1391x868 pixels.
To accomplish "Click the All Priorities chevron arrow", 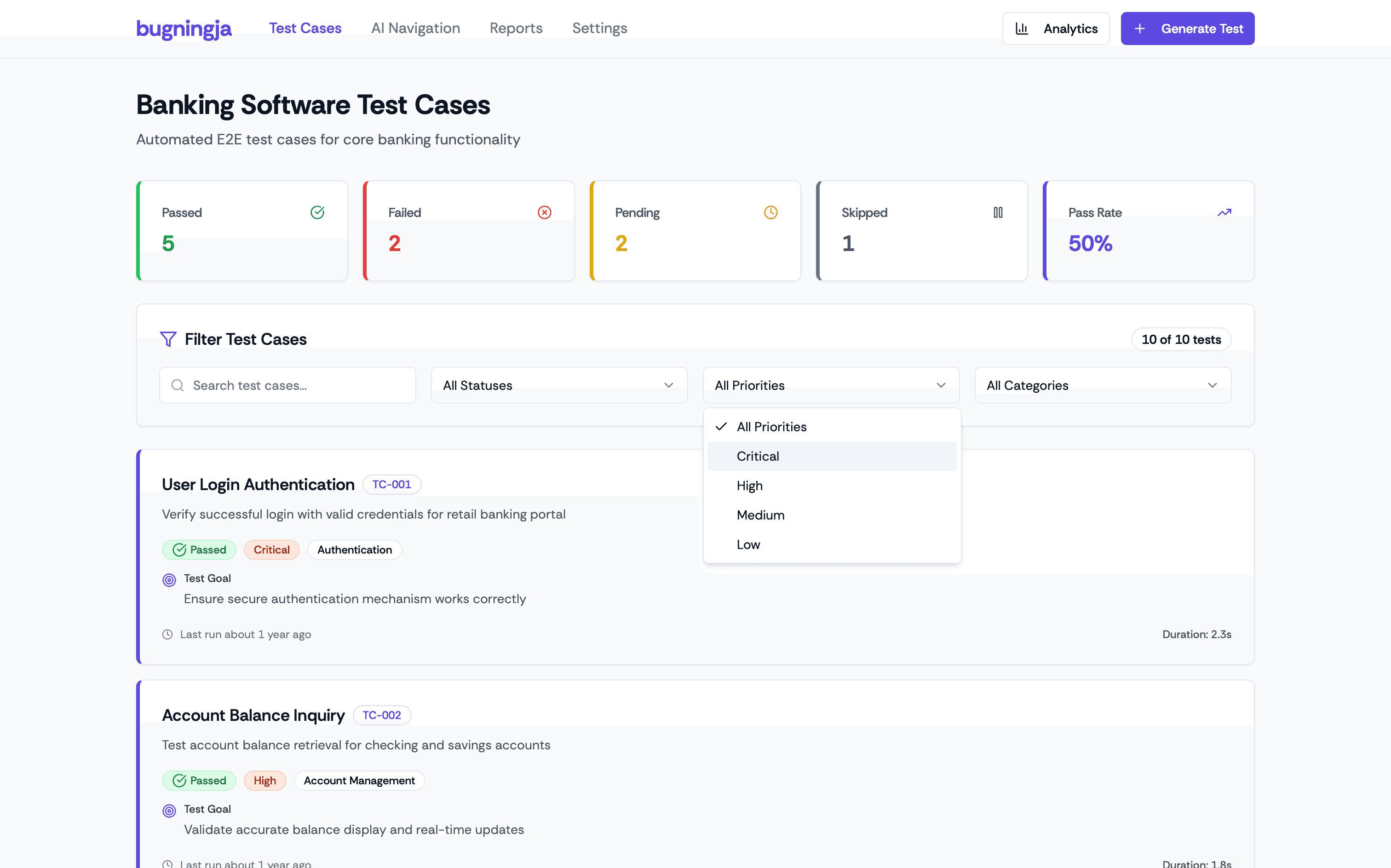I will tap(941, 385).
